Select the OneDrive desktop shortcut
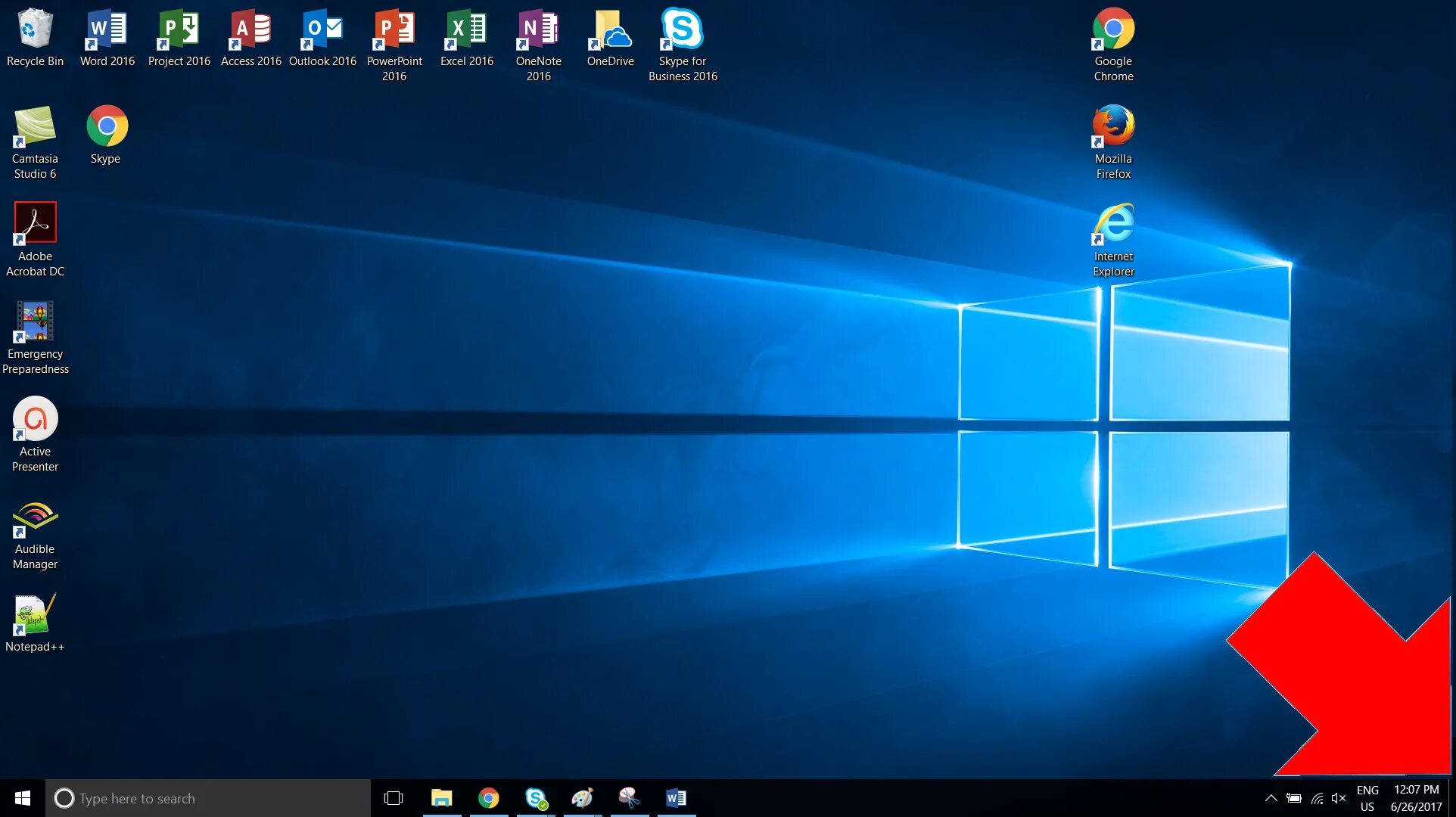Screen dimensions: 1456x817 click(610, 38)
